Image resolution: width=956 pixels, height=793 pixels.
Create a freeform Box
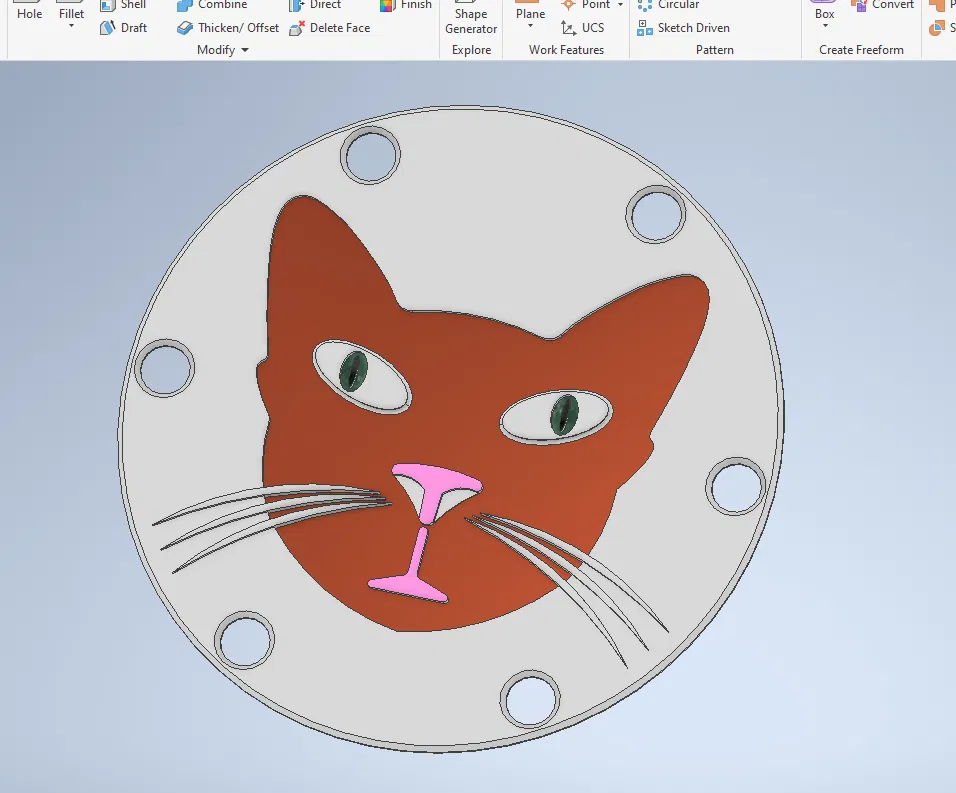[824, 12]
